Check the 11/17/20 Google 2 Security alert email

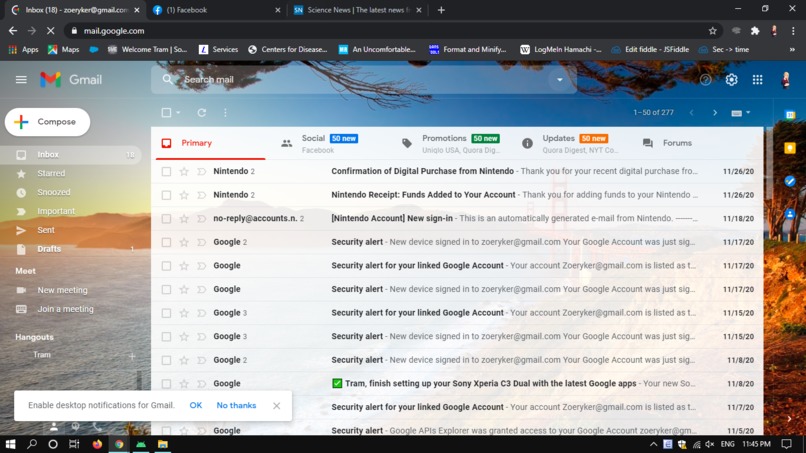(166, 242)
